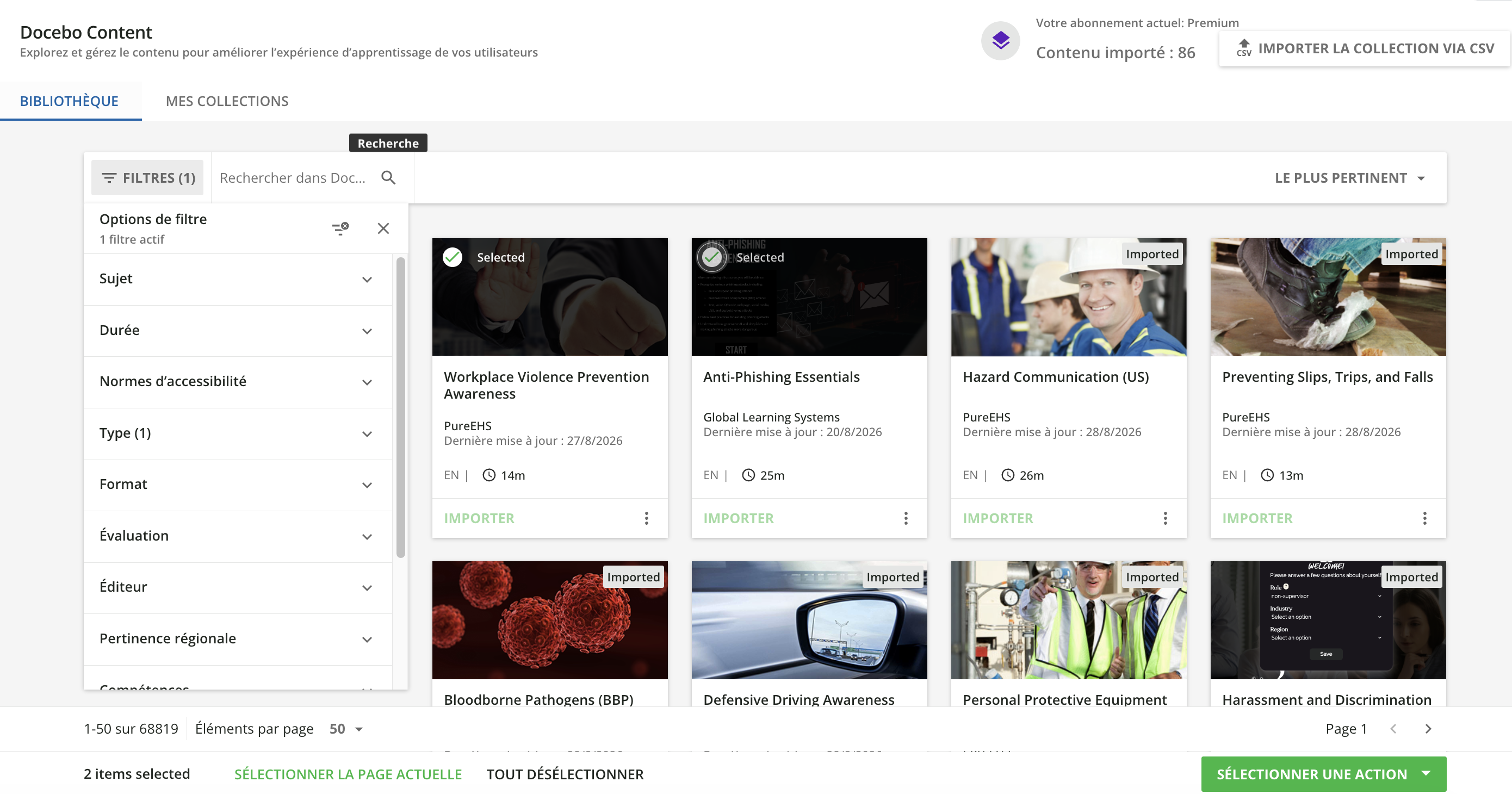Click the 1 filtre actif label
This screenshot has height=794, width=1512.
[x=132, y=239]
